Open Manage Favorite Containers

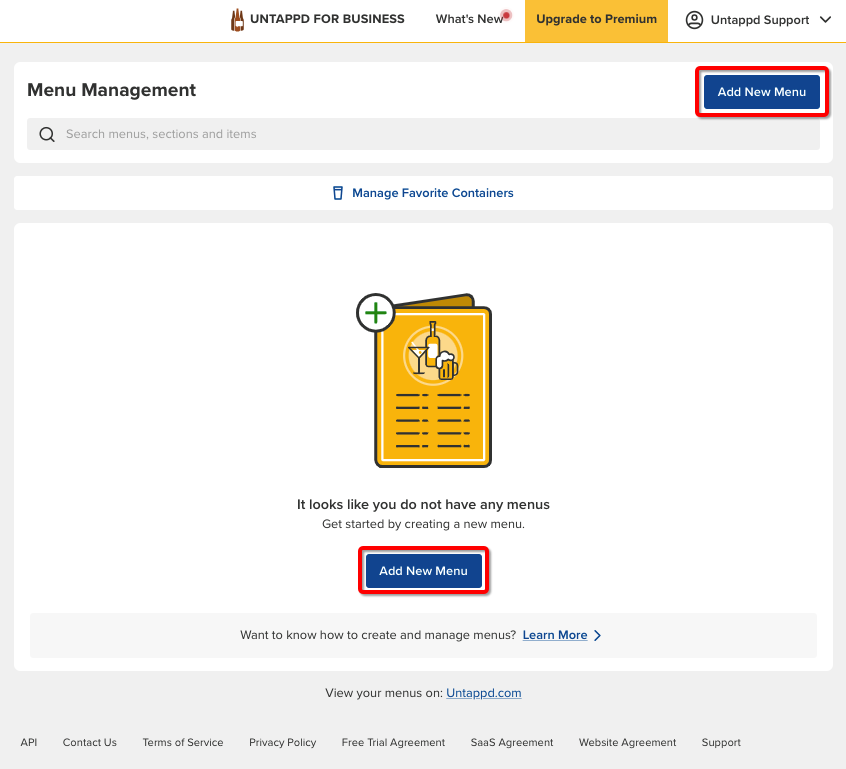(x=423, y=193)
